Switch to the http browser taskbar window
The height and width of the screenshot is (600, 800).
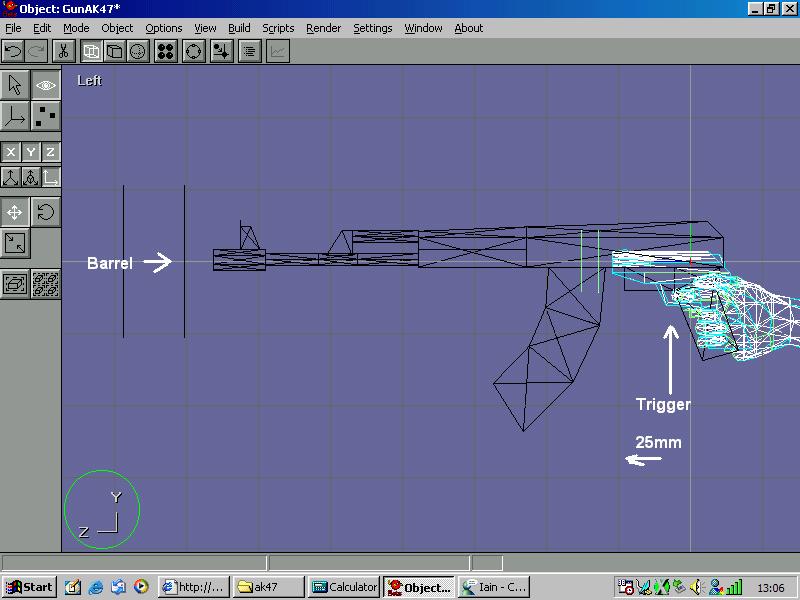pos(194,587)
